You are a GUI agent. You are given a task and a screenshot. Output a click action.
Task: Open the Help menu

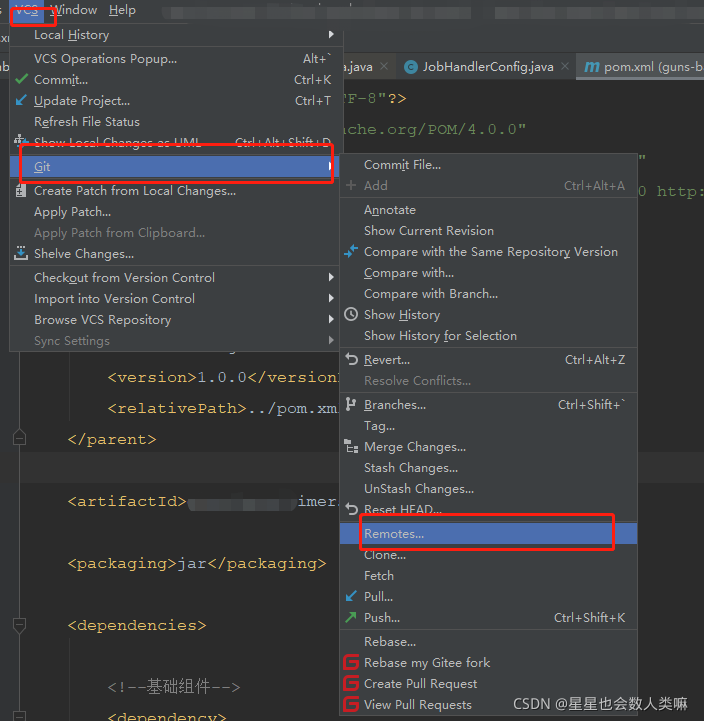click(x=122, y=10)
